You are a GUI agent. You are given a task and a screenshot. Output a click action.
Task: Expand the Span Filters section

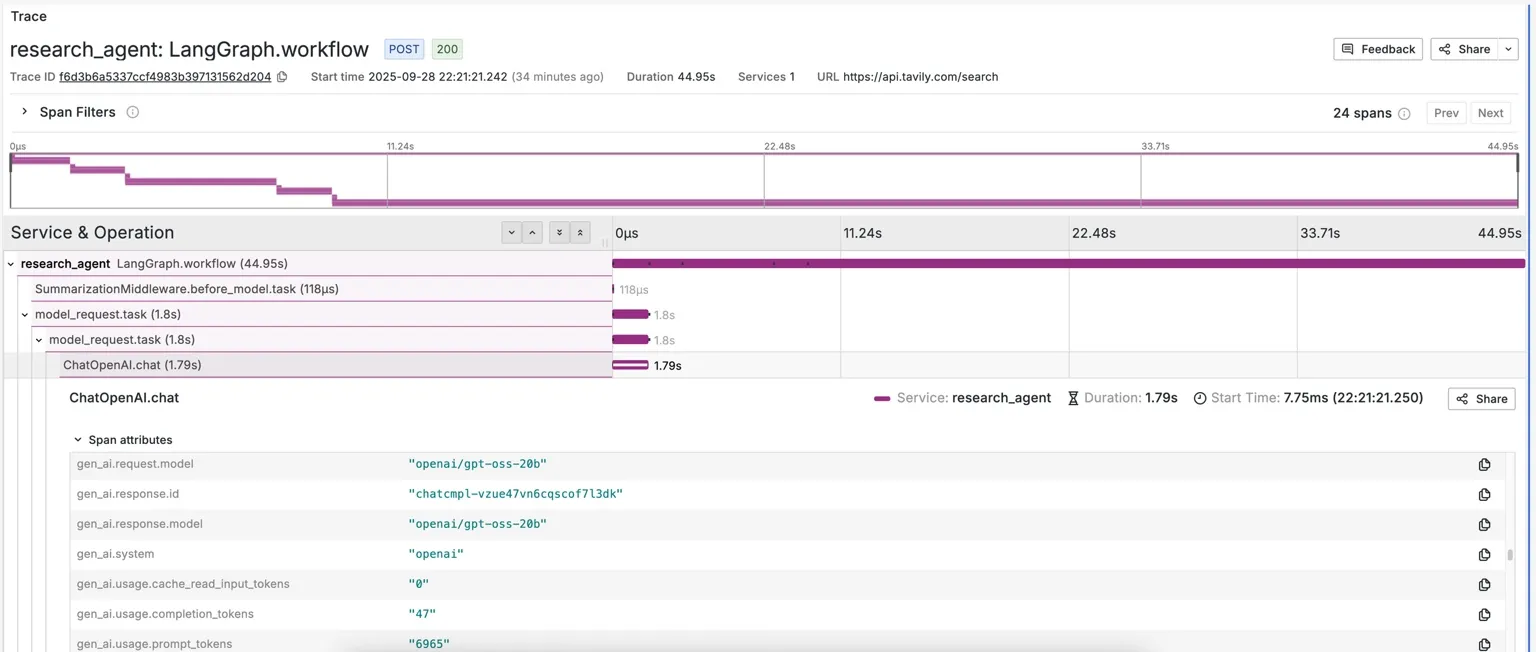(25, 112)
